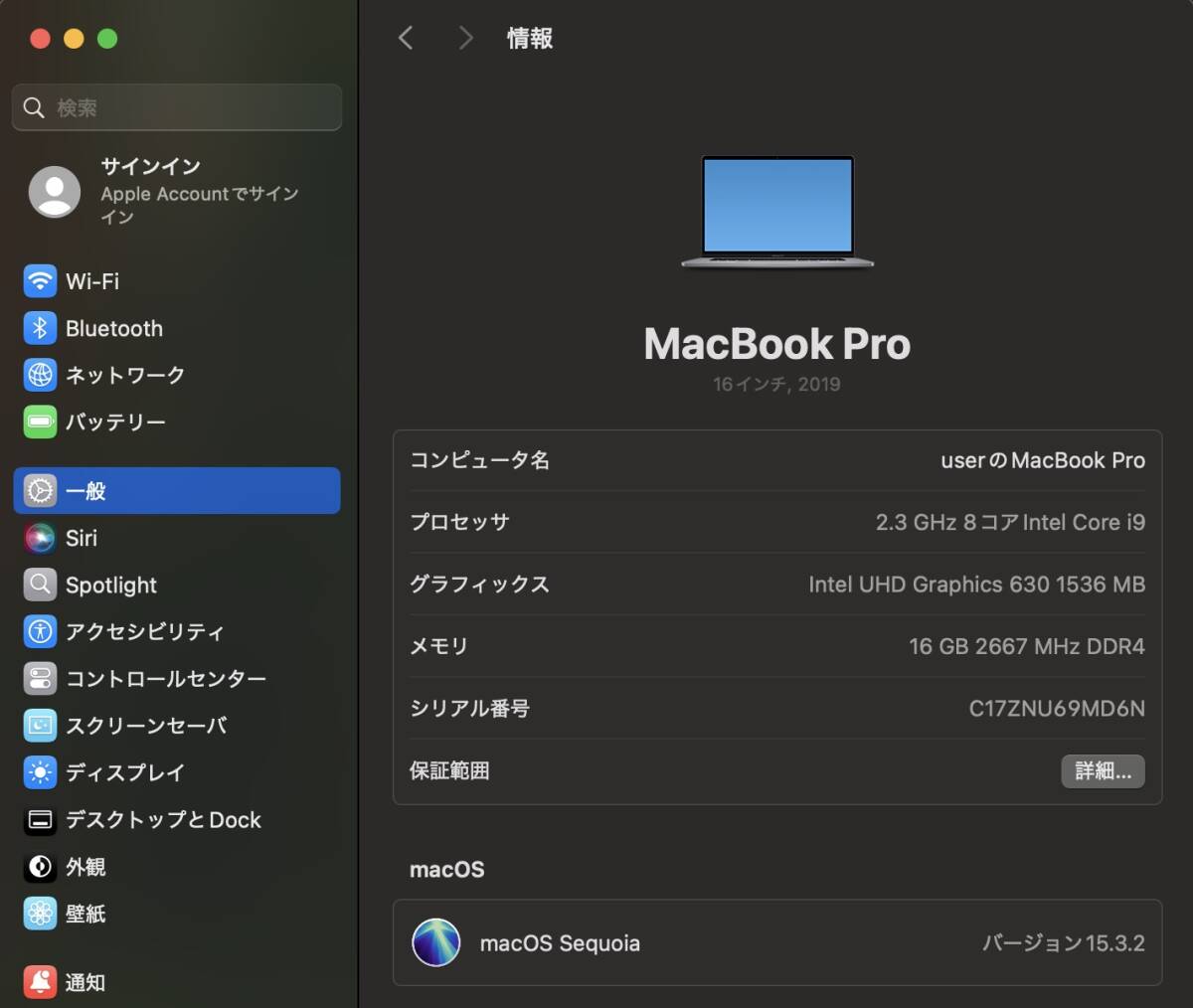This screenshot has width=1193, height=1008.
Task: Click the search field 検索
Action: click(177, 107)
